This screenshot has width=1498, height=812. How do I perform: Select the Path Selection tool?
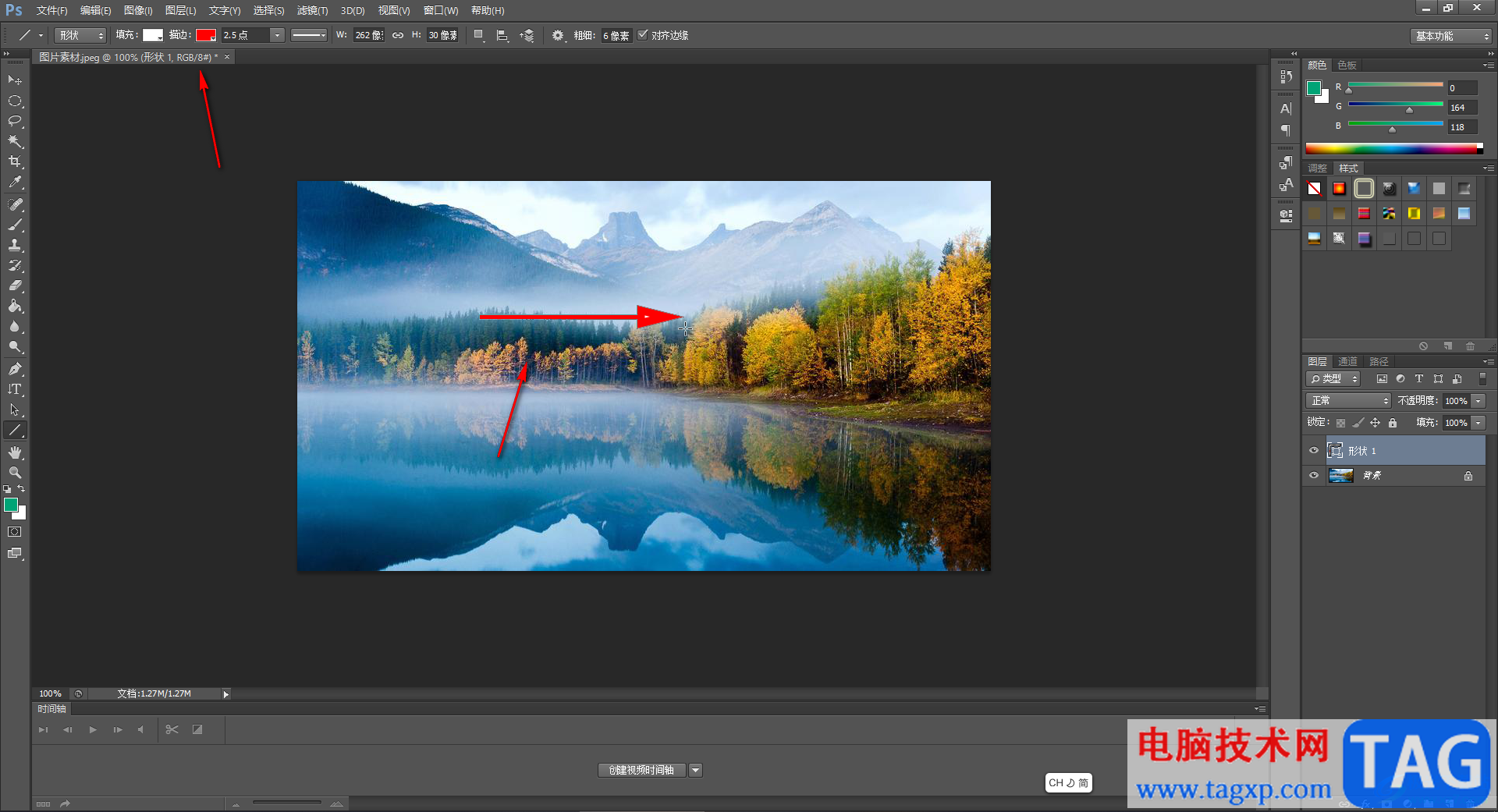(15, 410)
